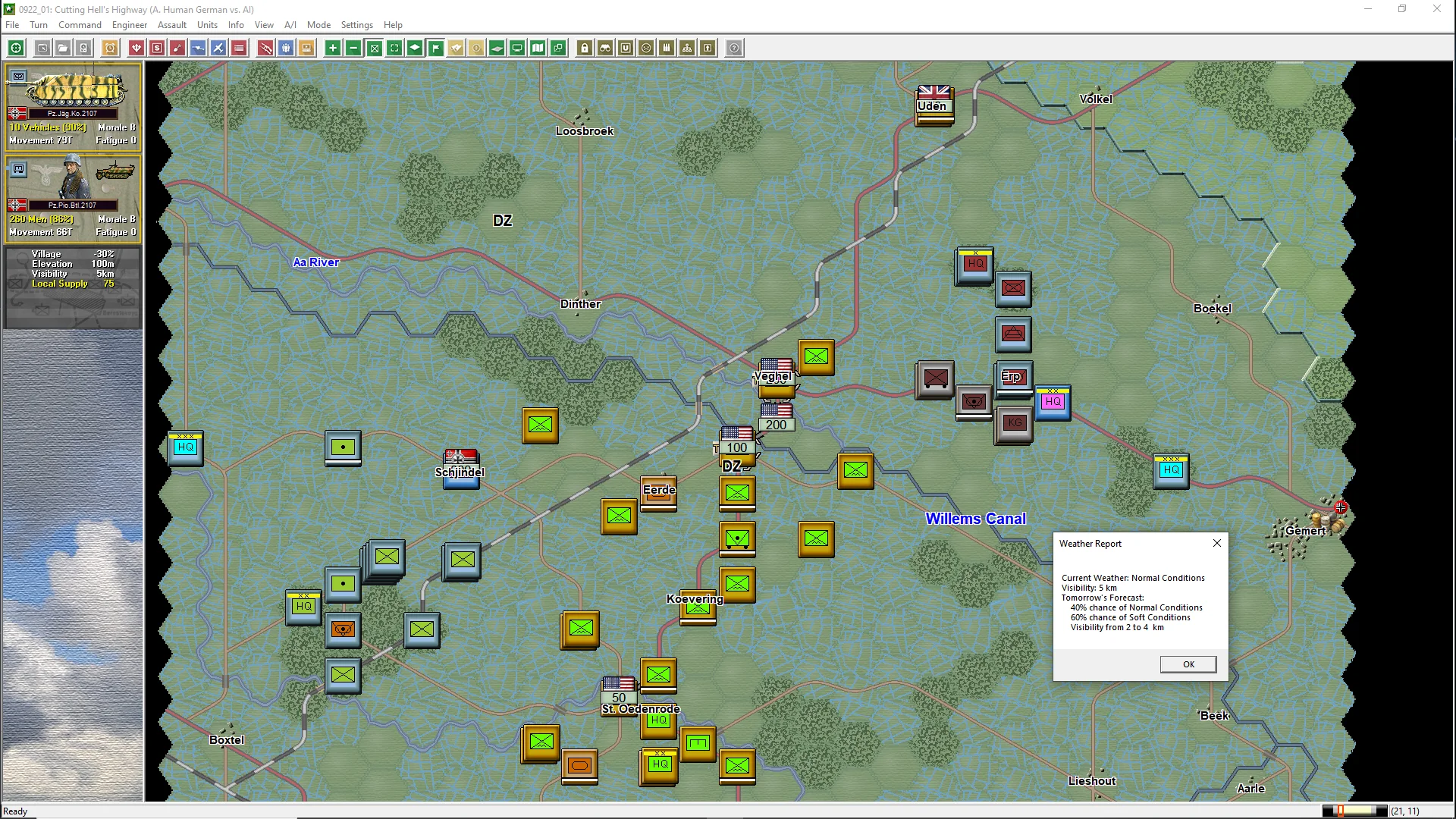Click the Local Supply 75 terrain info line

point(73,284)
